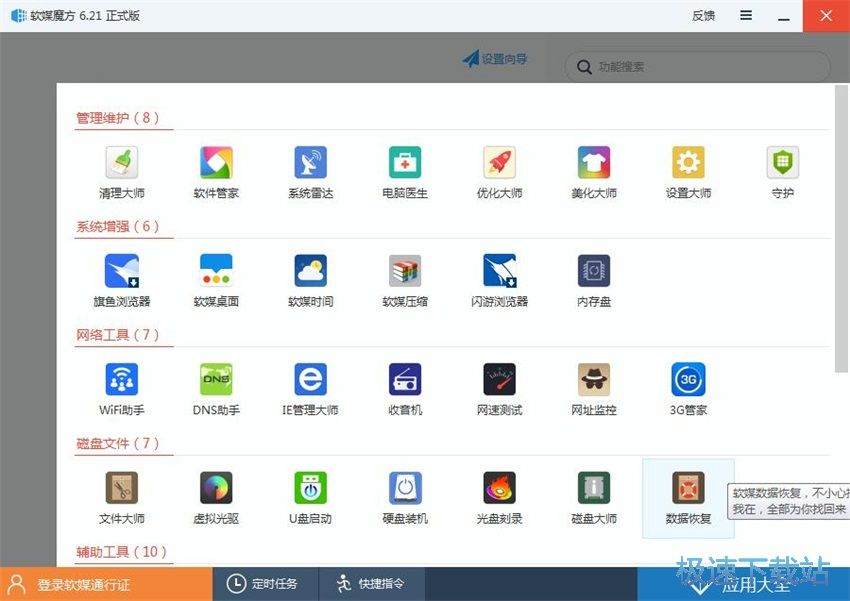Open 软媒桌面 desktop tool
850x601 pixels.
pos(216,281)
